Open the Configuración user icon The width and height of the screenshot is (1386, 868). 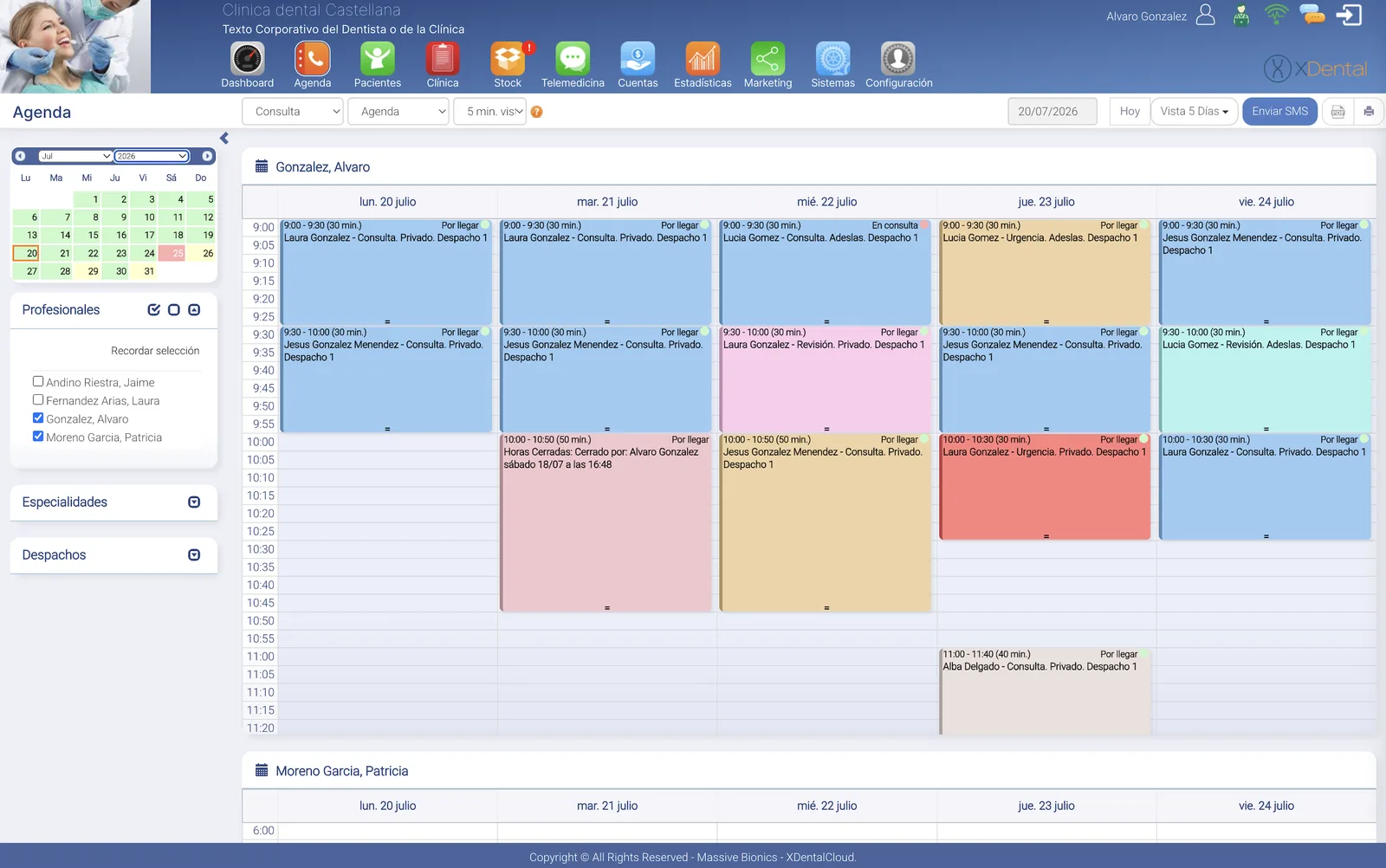pos(898,59)
